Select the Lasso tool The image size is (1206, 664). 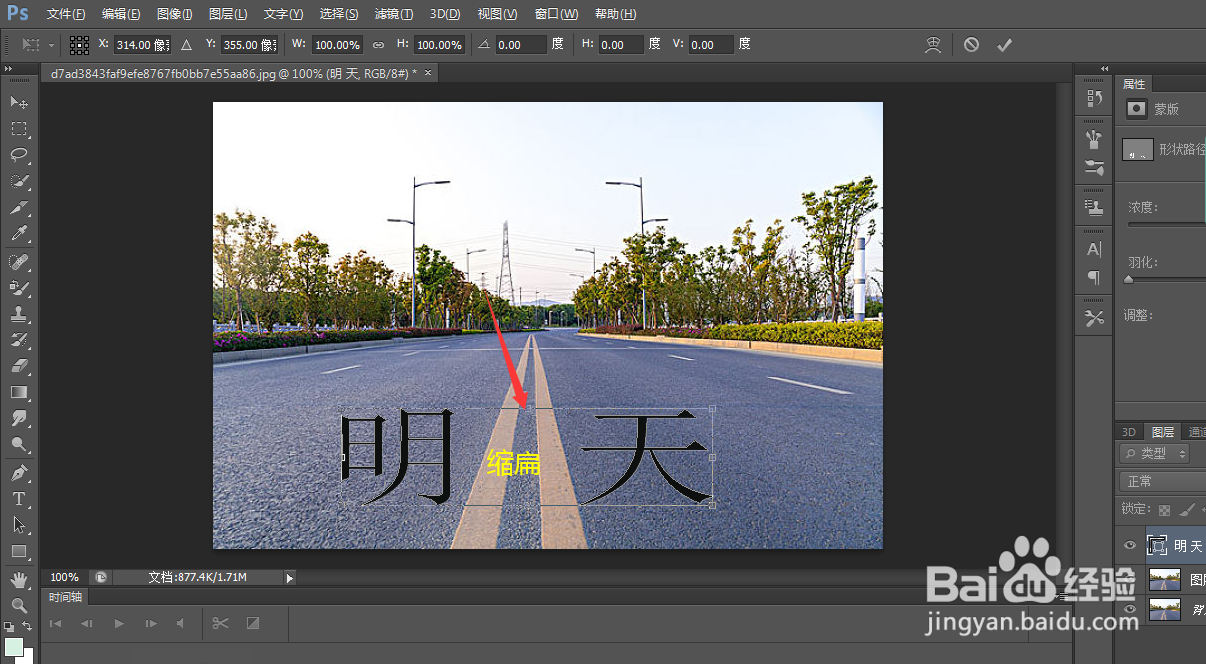point(18,155)
